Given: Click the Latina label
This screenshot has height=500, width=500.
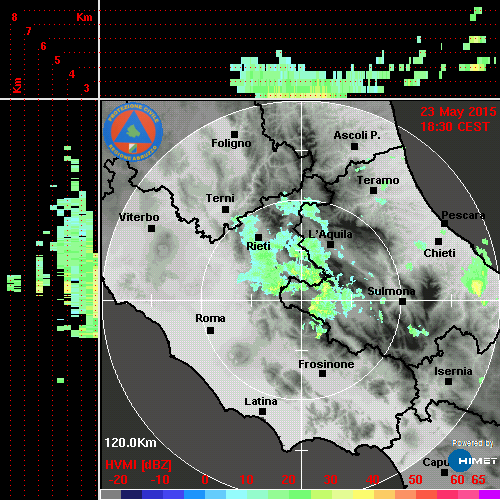Looking at the screenshot, I should 261,402.
